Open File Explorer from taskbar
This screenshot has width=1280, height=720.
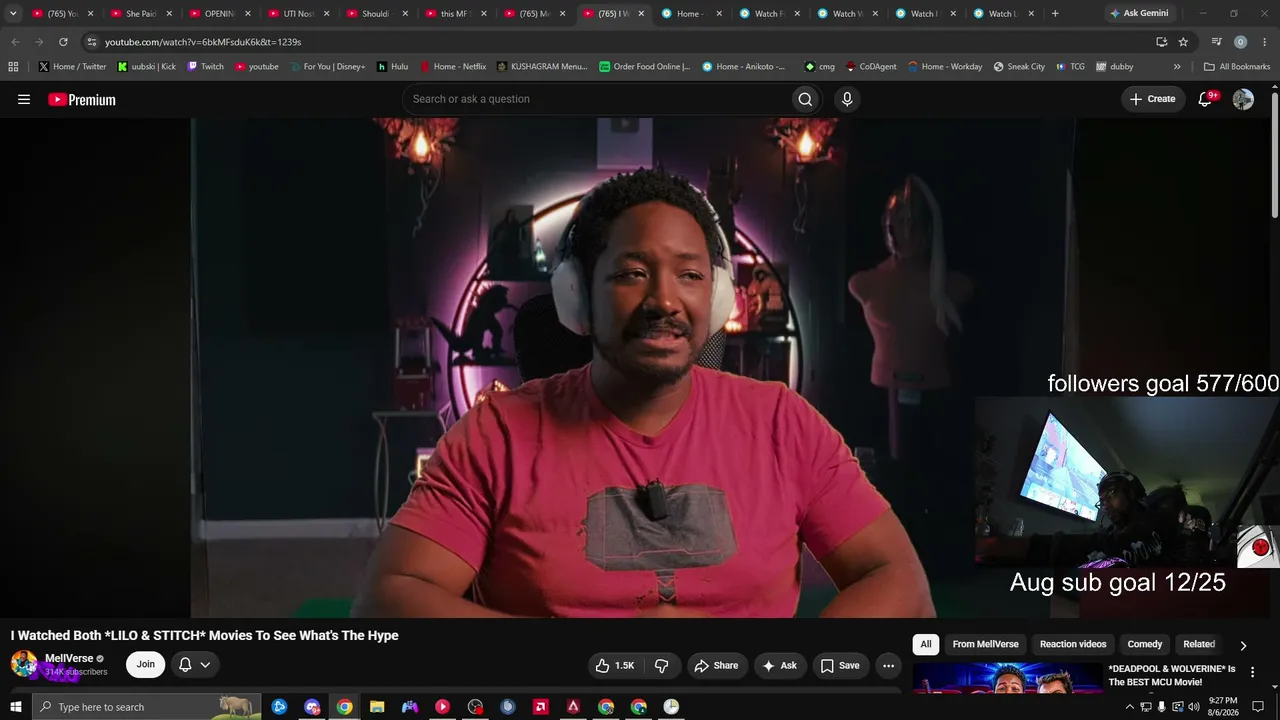[377, 707]
